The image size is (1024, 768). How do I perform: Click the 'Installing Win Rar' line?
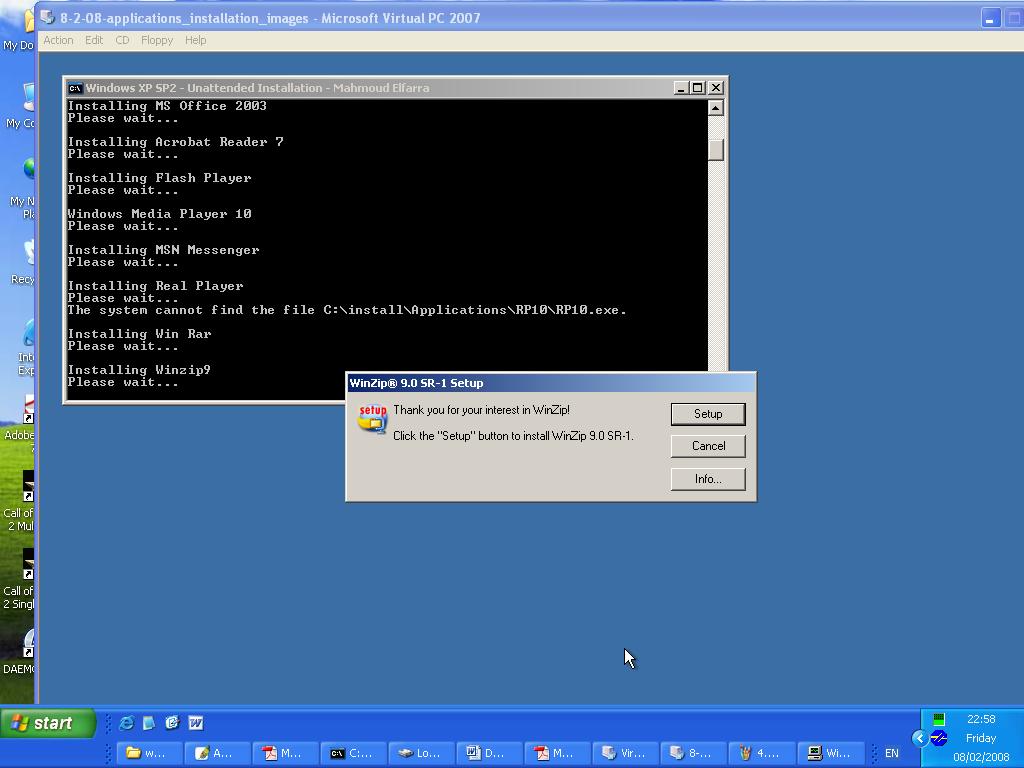[139, 334]
